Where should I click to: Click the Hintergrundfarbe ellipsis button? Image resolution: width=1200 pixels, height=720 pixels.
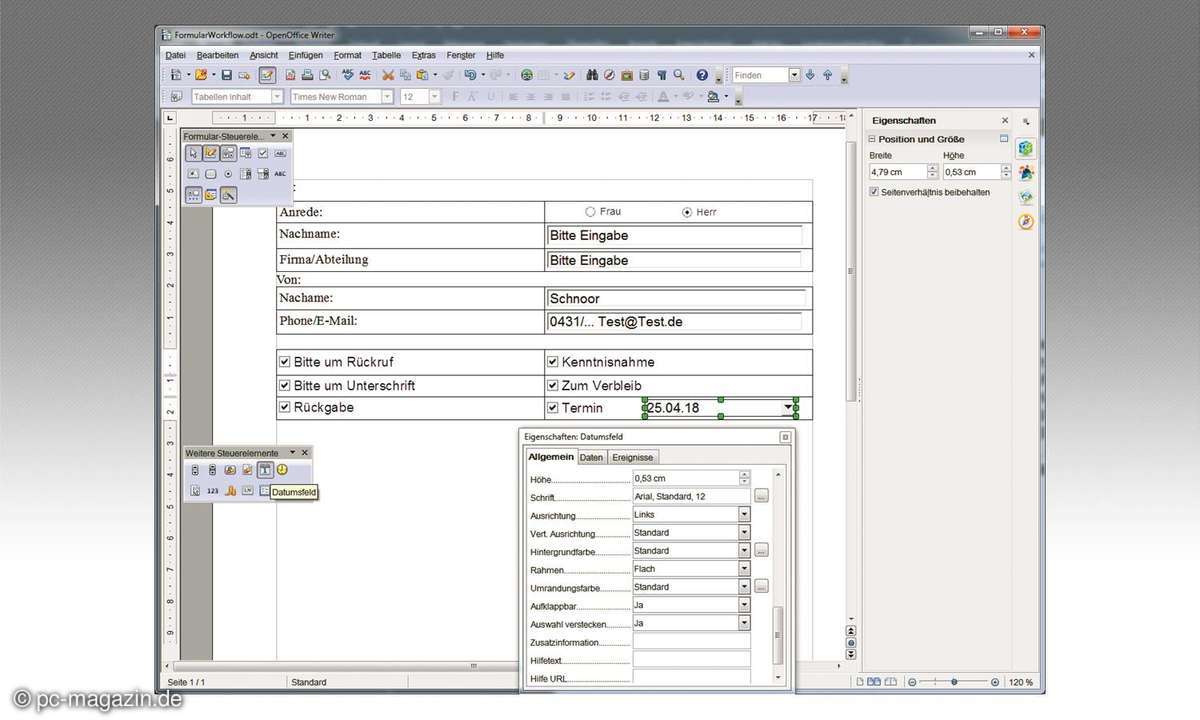(x=762, y=551)
